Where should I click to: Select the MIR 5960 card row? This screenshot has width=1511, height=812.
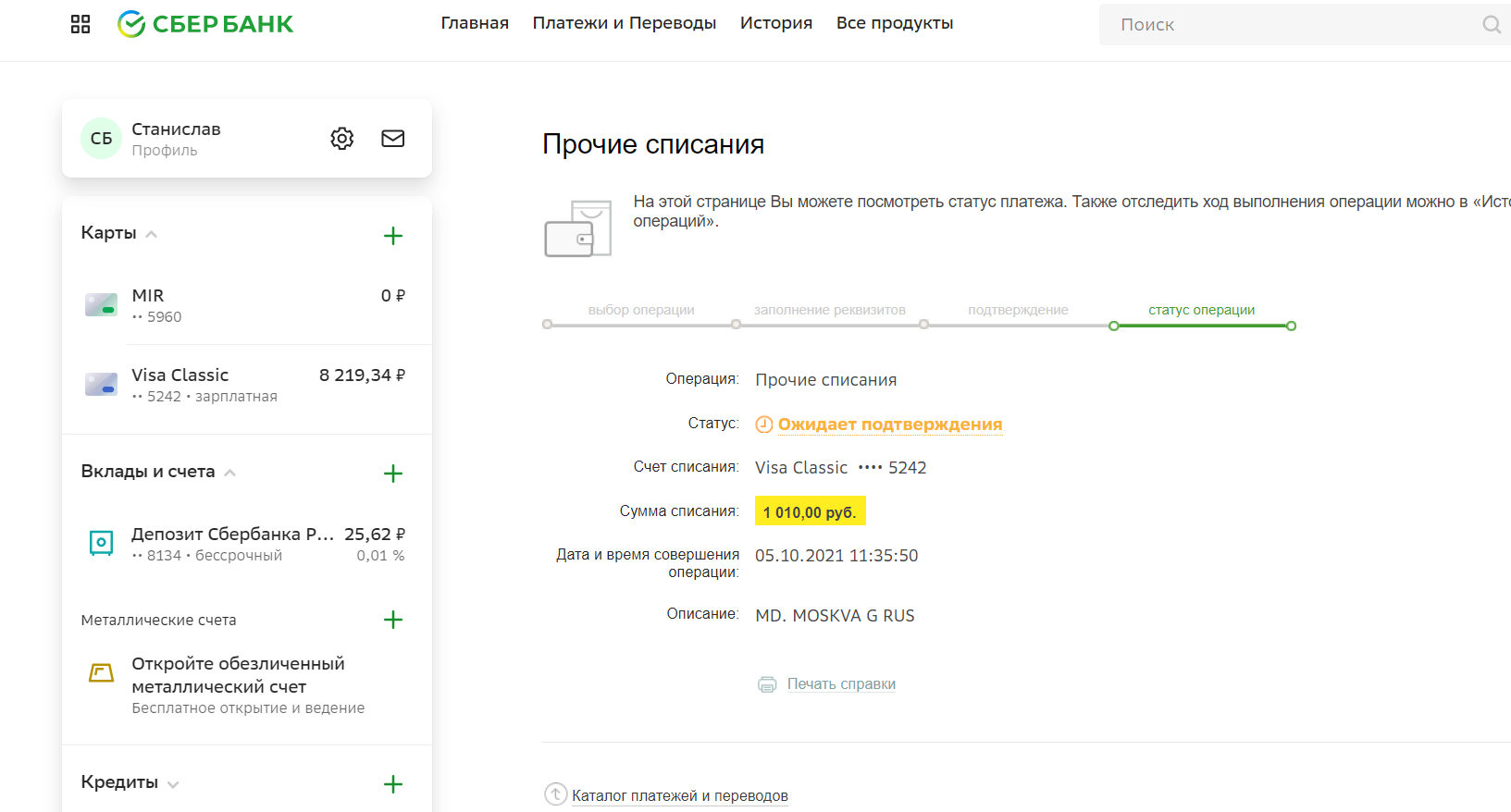pos(247,305)
